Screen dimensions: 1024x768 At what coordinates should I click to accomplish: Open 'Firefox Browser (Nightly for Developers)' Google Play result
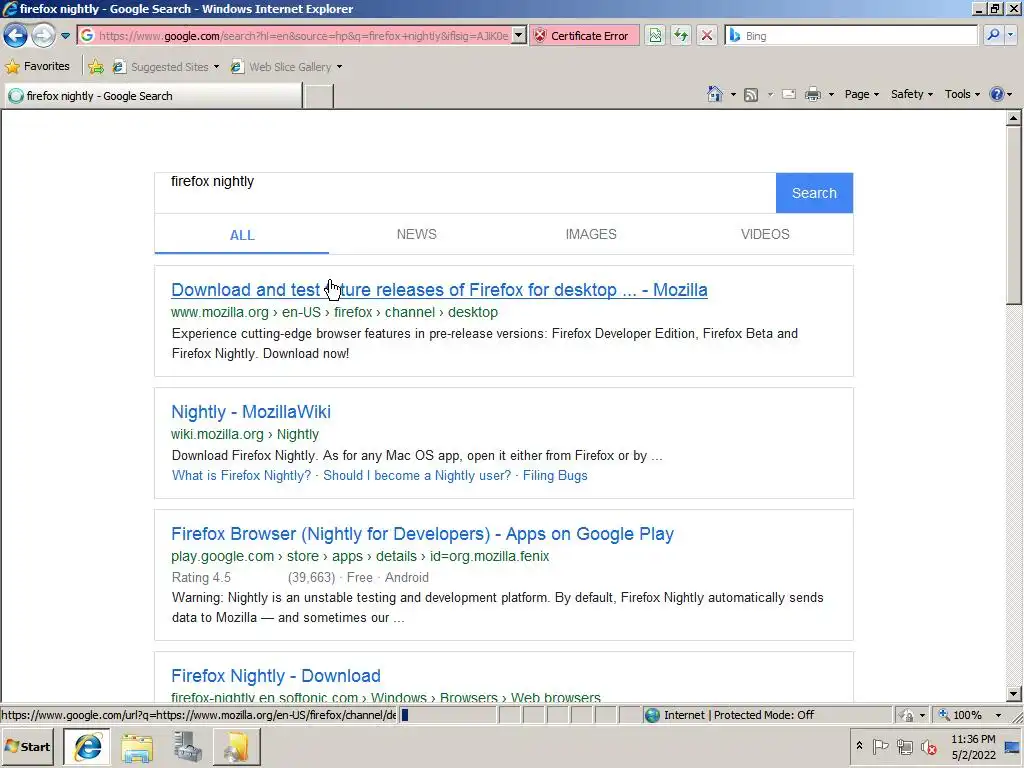click(422, 534)
